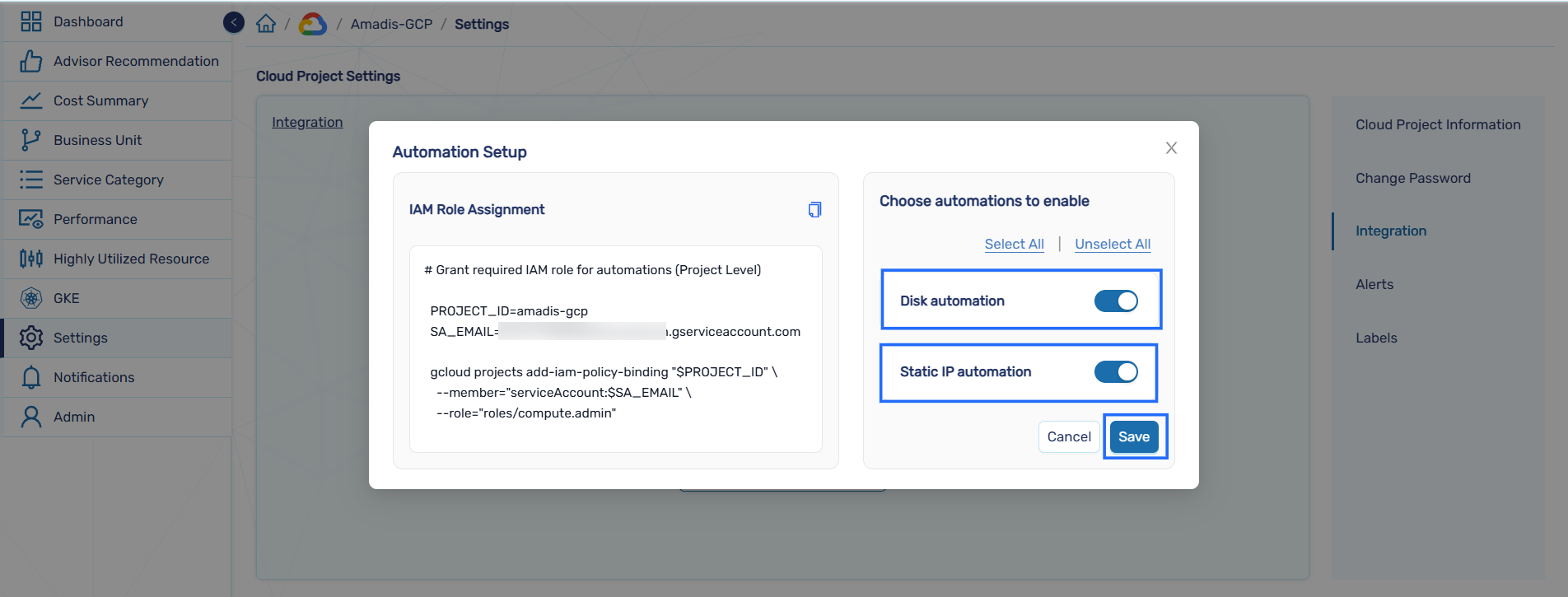Click the Highly Utilized Resource icon
The width and height of the screenshot is (1568, 597).
point(31,259)
